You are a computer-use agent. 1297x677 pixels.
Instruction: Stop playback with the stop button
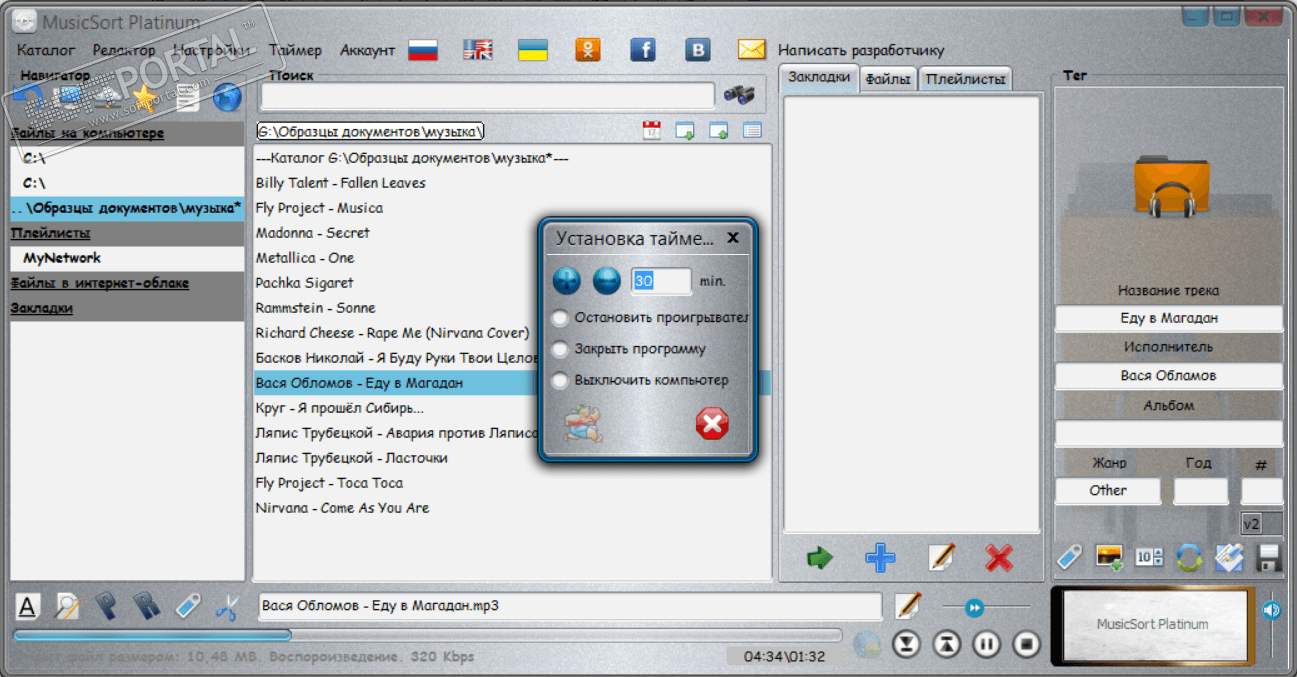point(1026,645)
